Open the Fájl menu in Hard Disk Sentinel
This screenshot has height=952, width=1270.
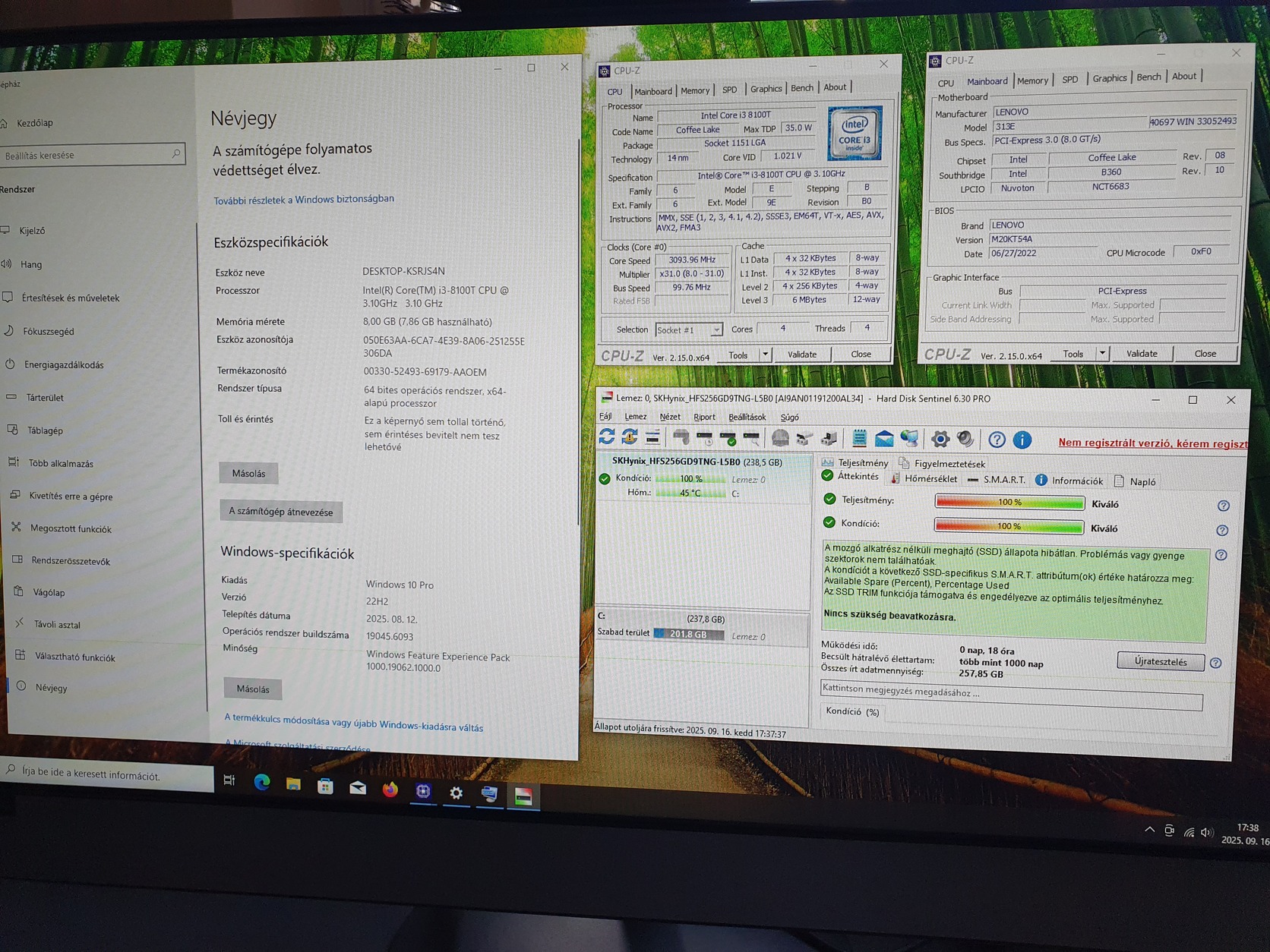click(605, 416)
